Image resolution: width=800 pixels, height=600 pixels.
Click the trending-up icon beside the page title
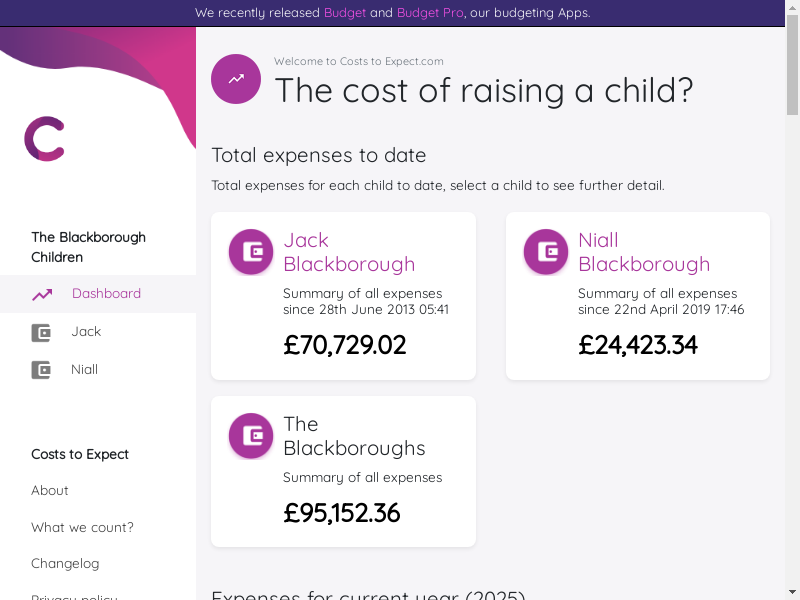[236, 79]
